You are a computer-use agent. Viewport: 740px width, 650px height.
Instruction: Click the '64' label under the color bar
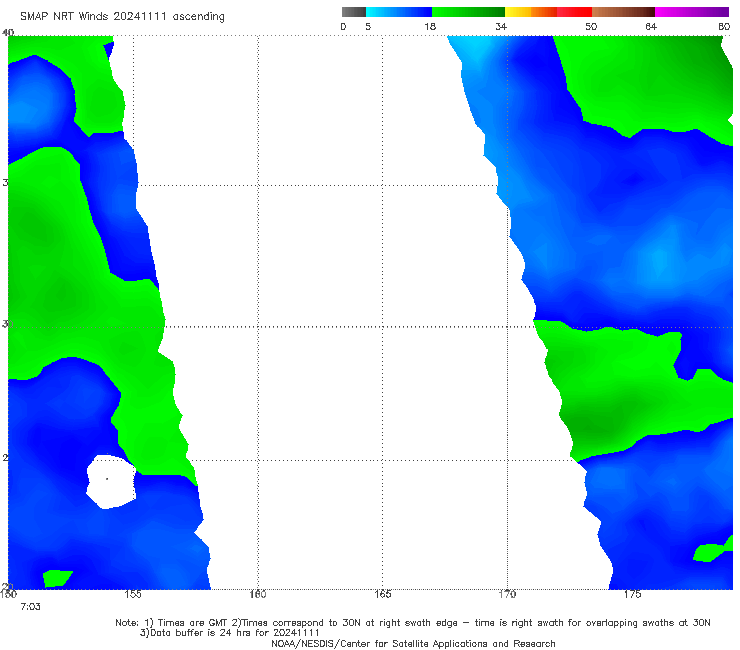[651, 26]
